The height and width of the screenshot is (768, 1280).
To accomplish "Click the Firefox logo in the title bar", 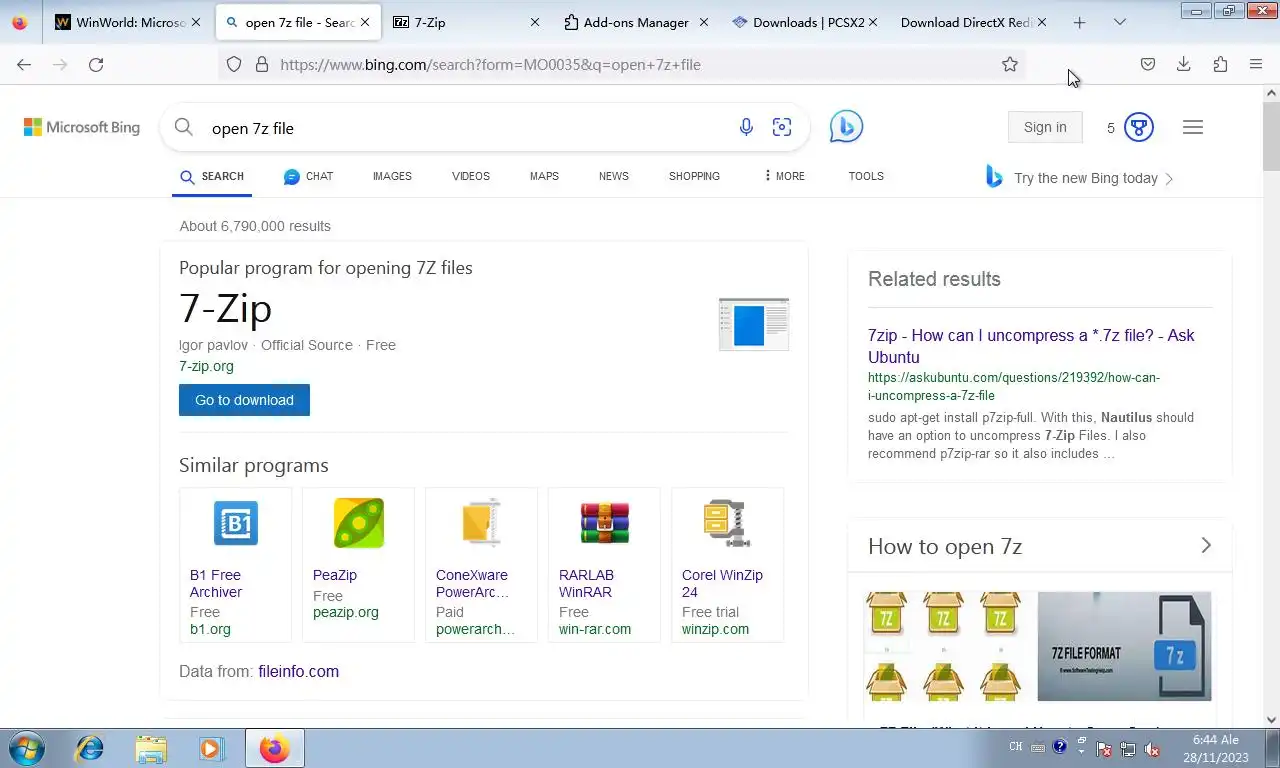I will point(20,22).
